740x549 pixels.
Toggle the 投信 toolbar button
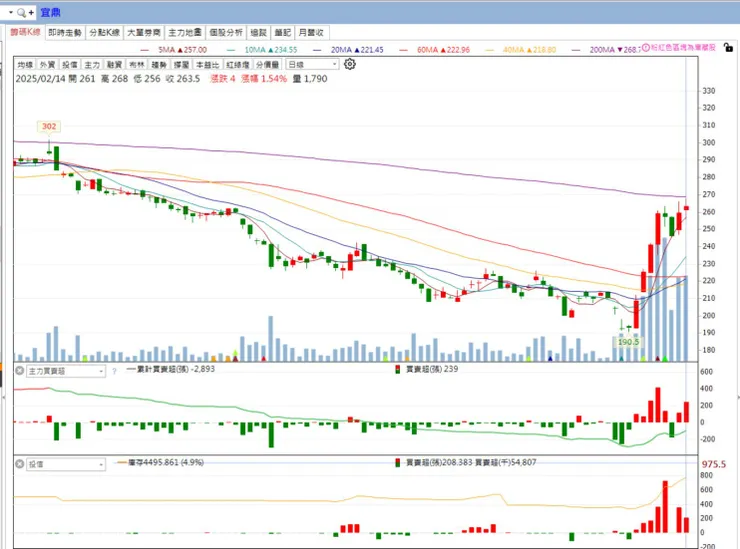(70, 65)
